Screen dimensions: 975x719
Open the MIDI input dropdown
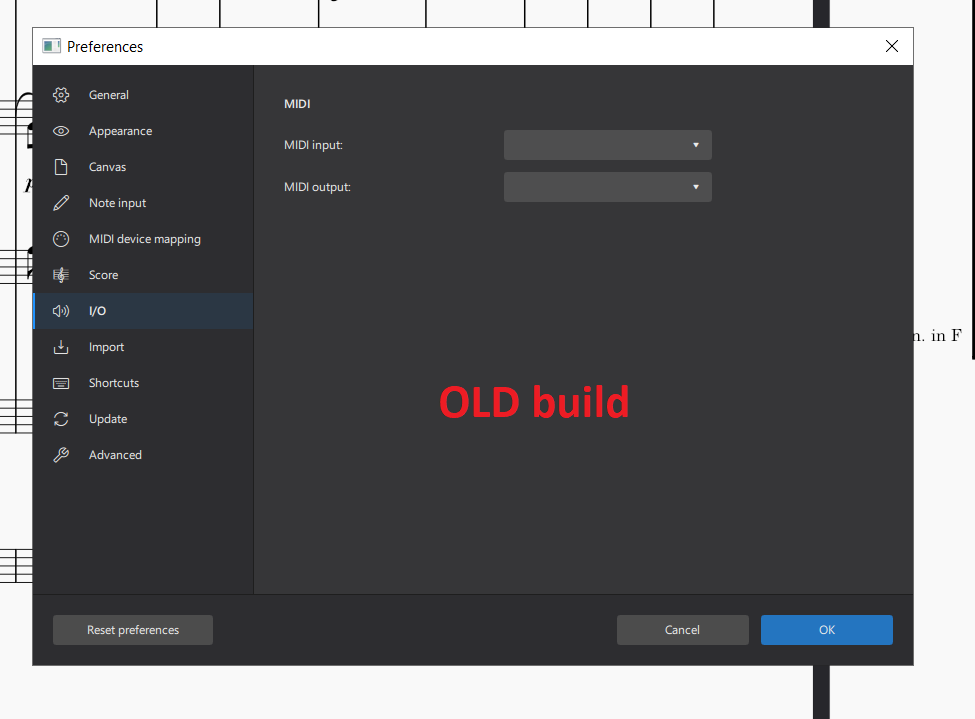608,145
